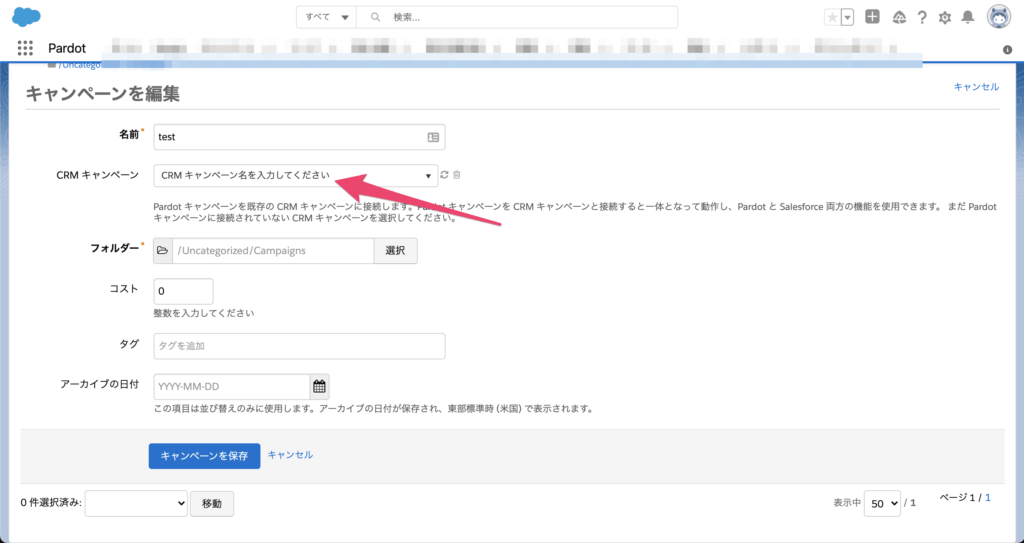
Task: Open the App Launcher grid icon
Action: coord(25,48)
